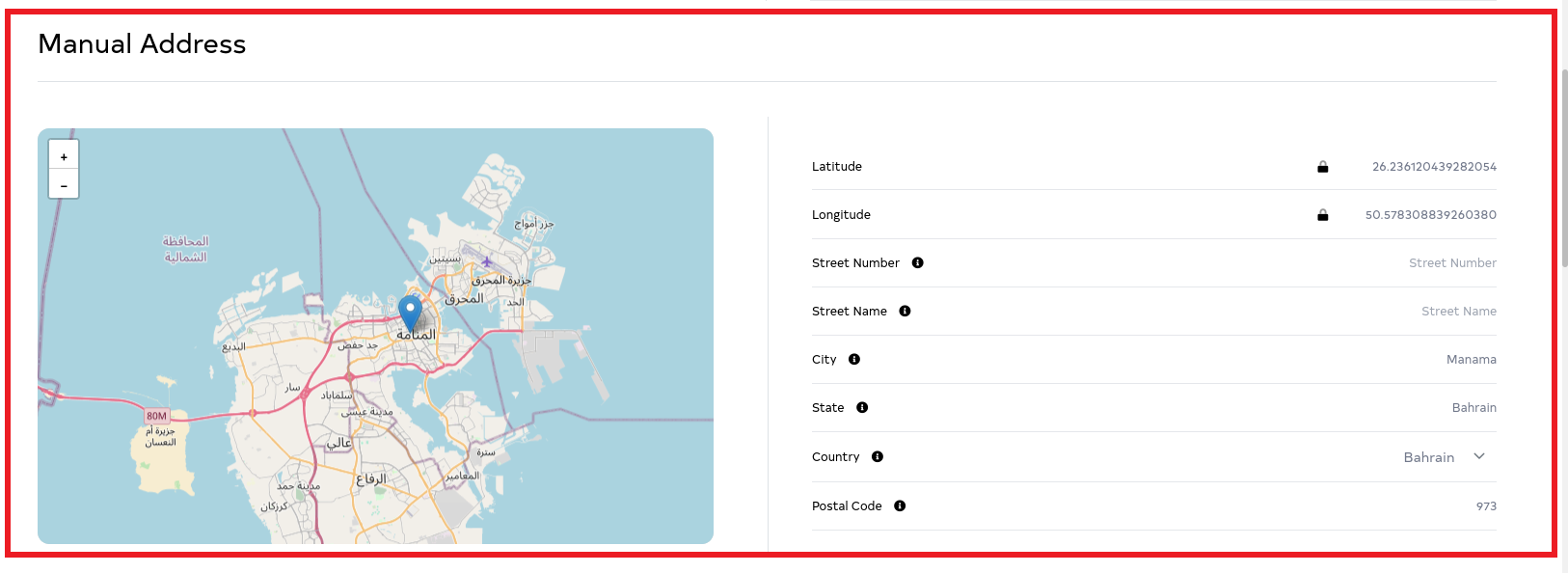Click the lock icon beside Longitude

click(x=1322, y=215)
